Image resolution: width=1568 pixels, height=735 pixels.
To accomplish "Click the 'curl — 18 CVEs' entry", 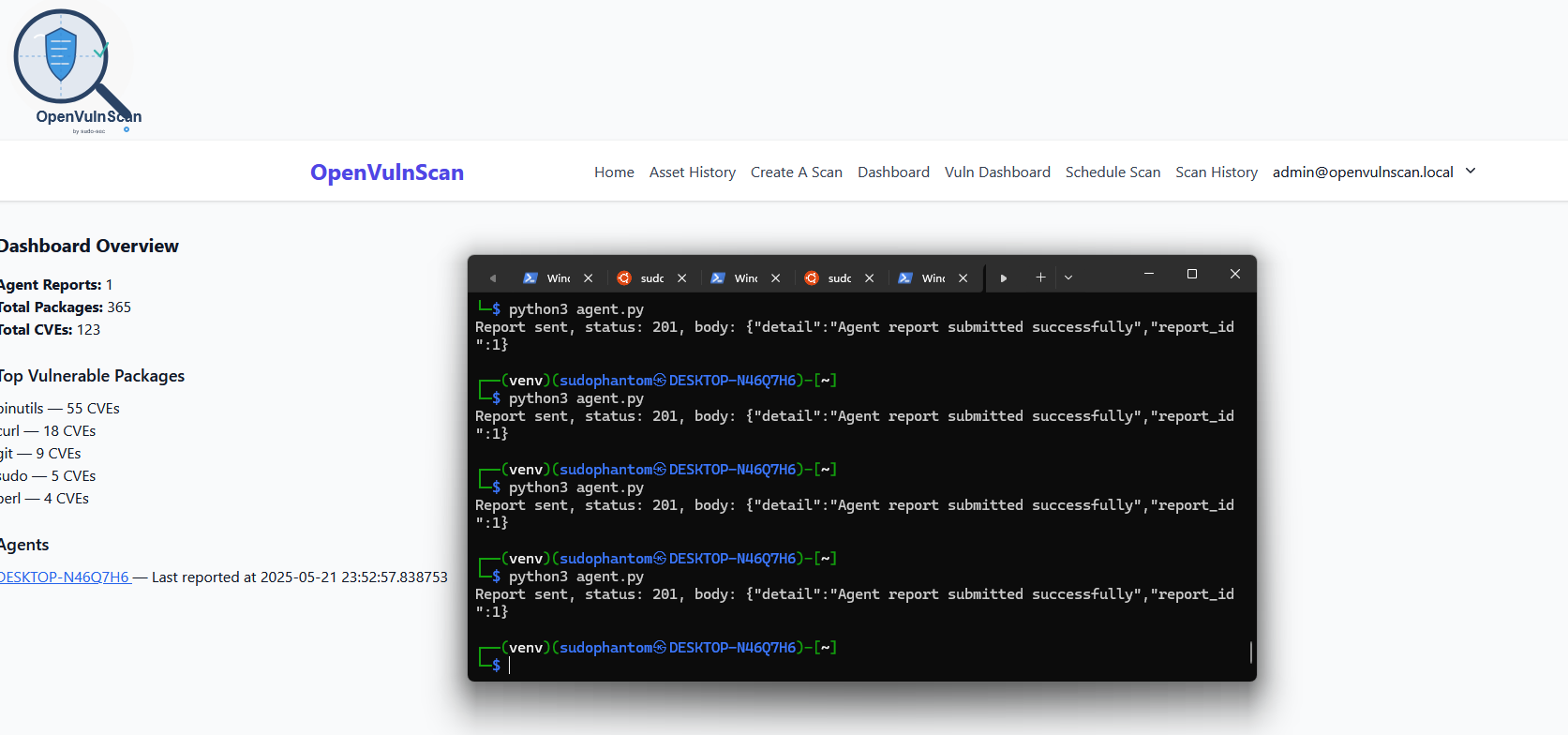I will tap(48, 431).
